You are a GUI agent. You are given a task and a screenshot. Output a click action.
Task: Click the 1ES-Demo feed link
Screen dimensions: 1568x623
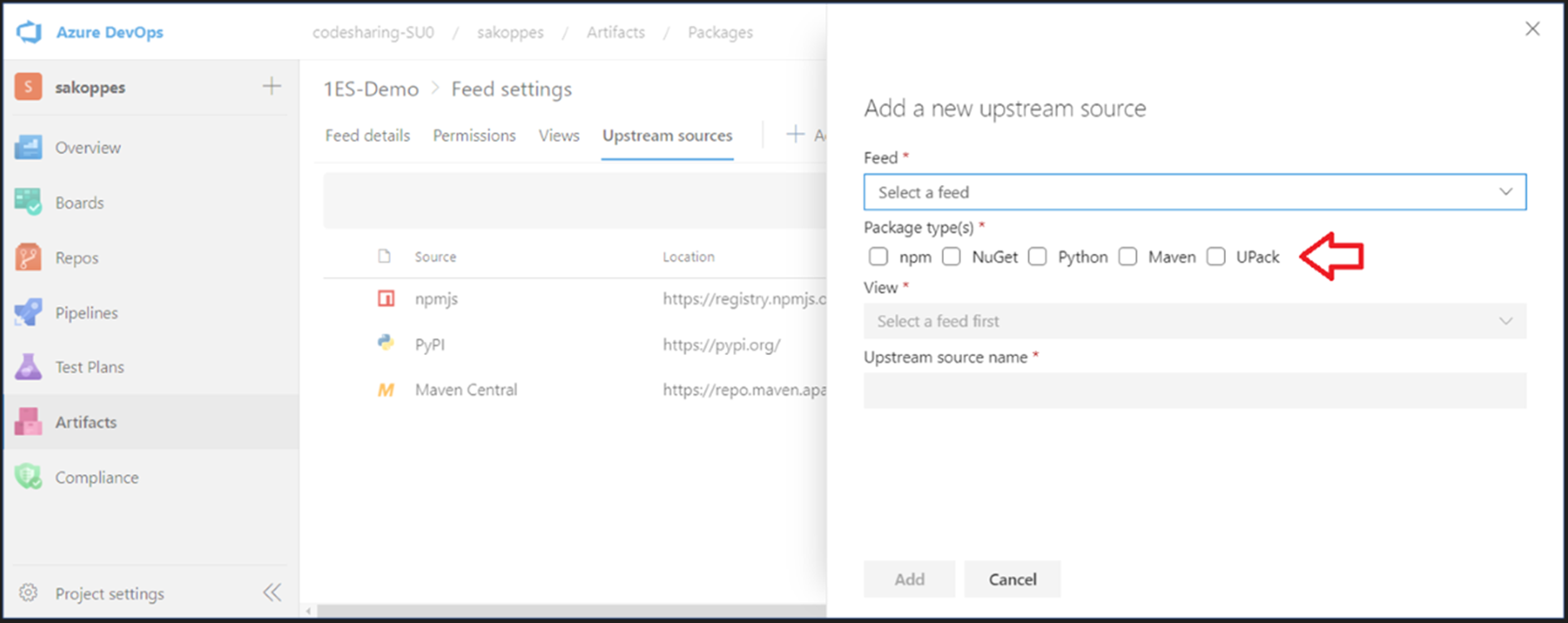tap(371, 89)
